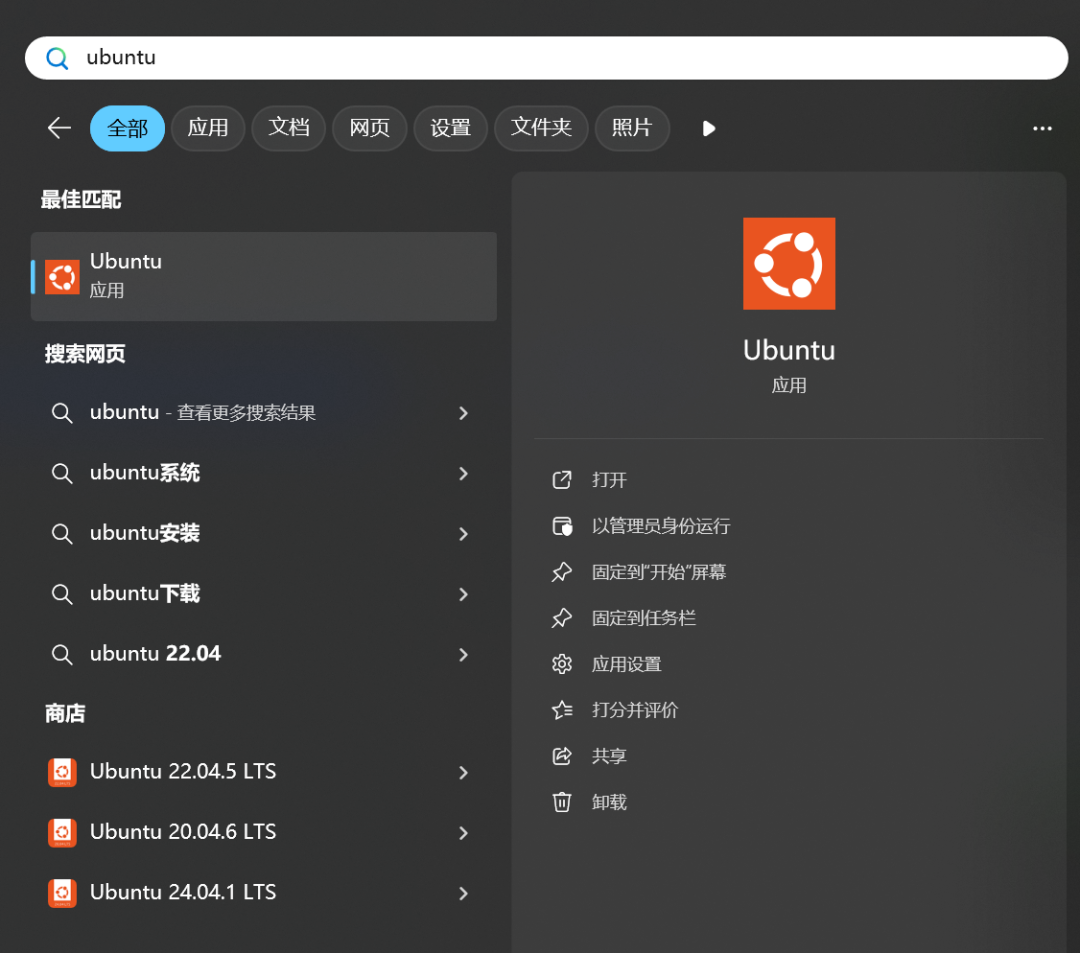Click the Ubuntu 22.04.5 LTS store icon

pyautogui.click(x=62, y=773)
